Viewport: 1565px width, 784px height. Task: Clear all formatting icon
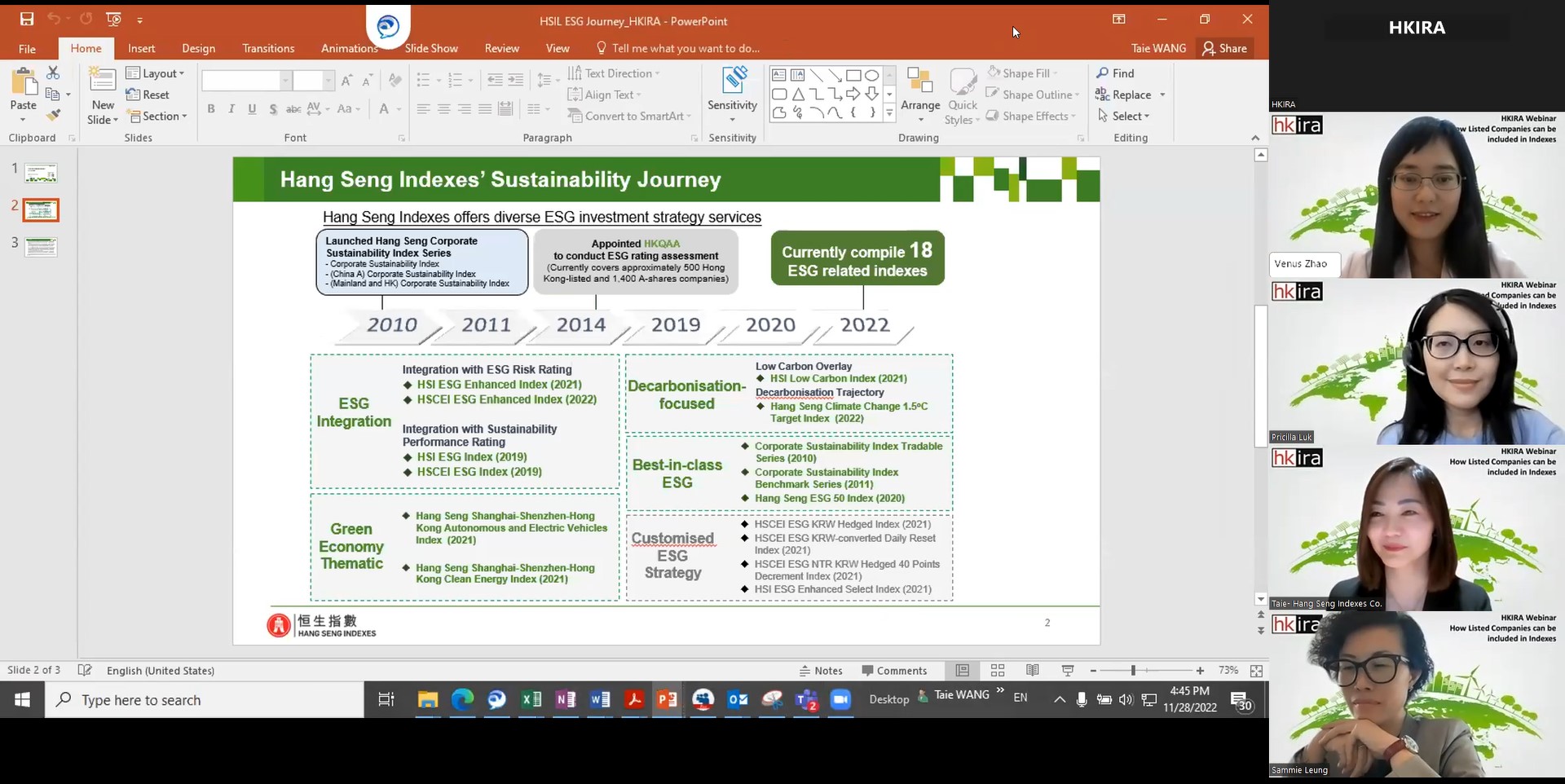[x=395, y=80]
